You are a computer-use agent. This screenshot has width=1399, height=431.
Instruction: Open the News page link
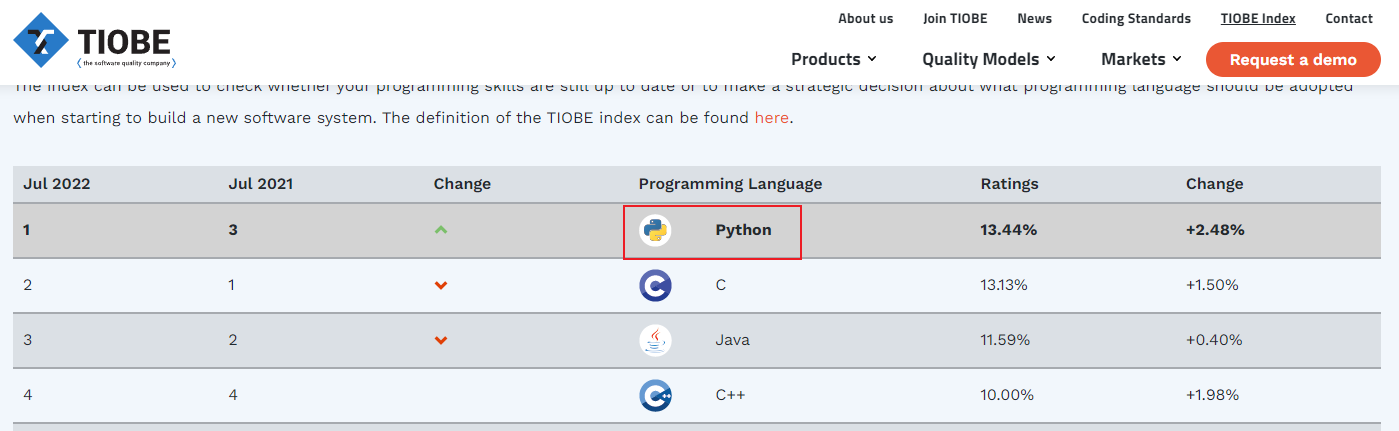(x=1034, y=18)
